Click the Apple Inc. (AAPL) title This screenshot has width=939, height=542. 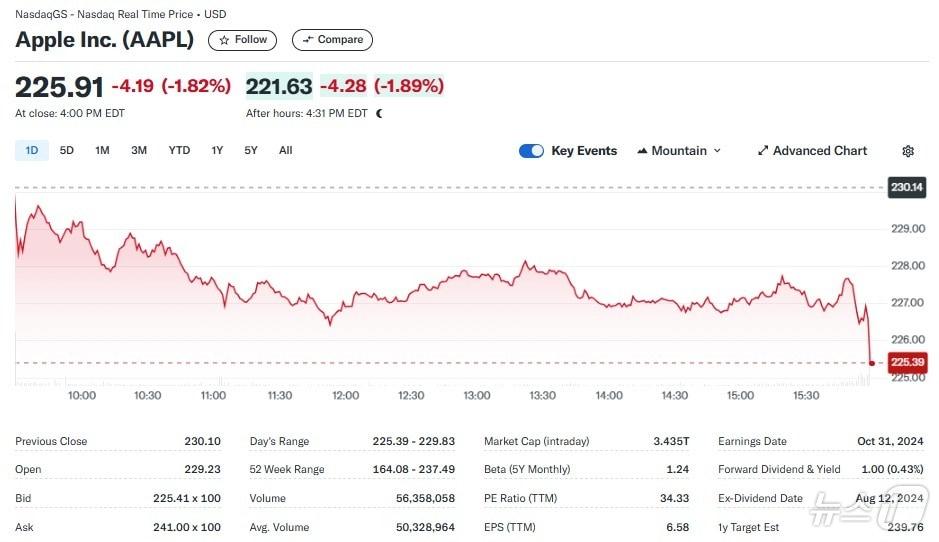coord(105,40)
